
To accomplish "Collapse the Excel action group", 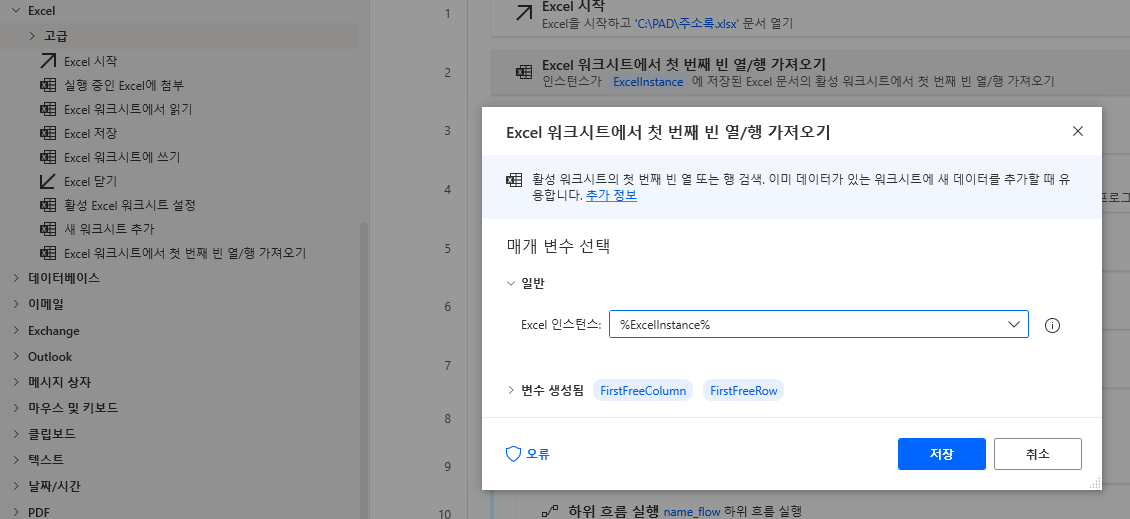I will [16, 11].
